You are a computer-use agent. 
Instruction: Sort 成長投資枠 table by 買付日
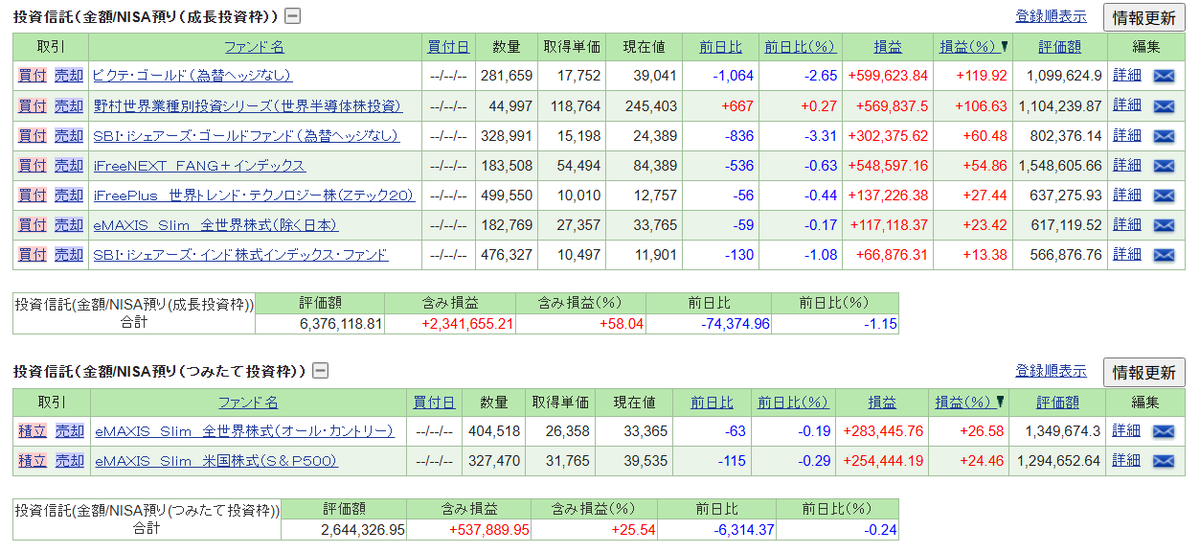click(448, 47)
